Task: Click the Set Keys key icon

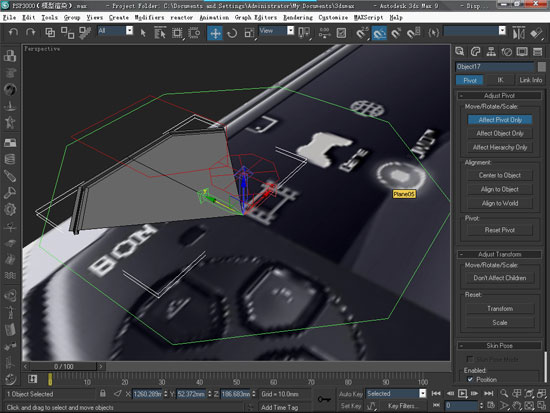Action: (x=323, y=399)
